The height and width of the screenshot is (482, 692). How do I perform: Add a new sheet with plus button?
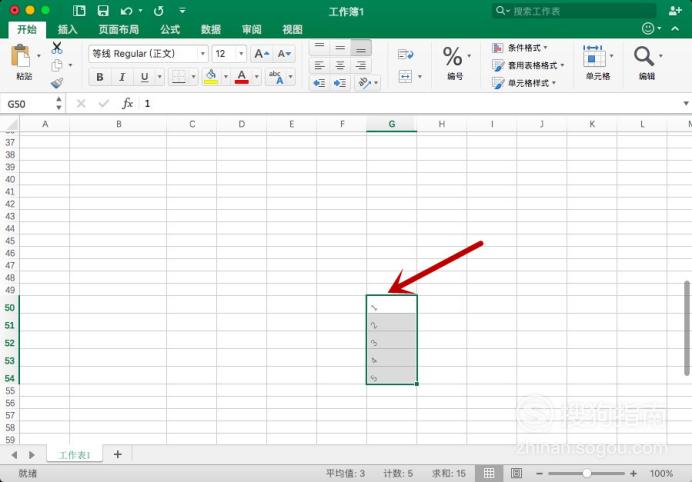pos(117,454)
